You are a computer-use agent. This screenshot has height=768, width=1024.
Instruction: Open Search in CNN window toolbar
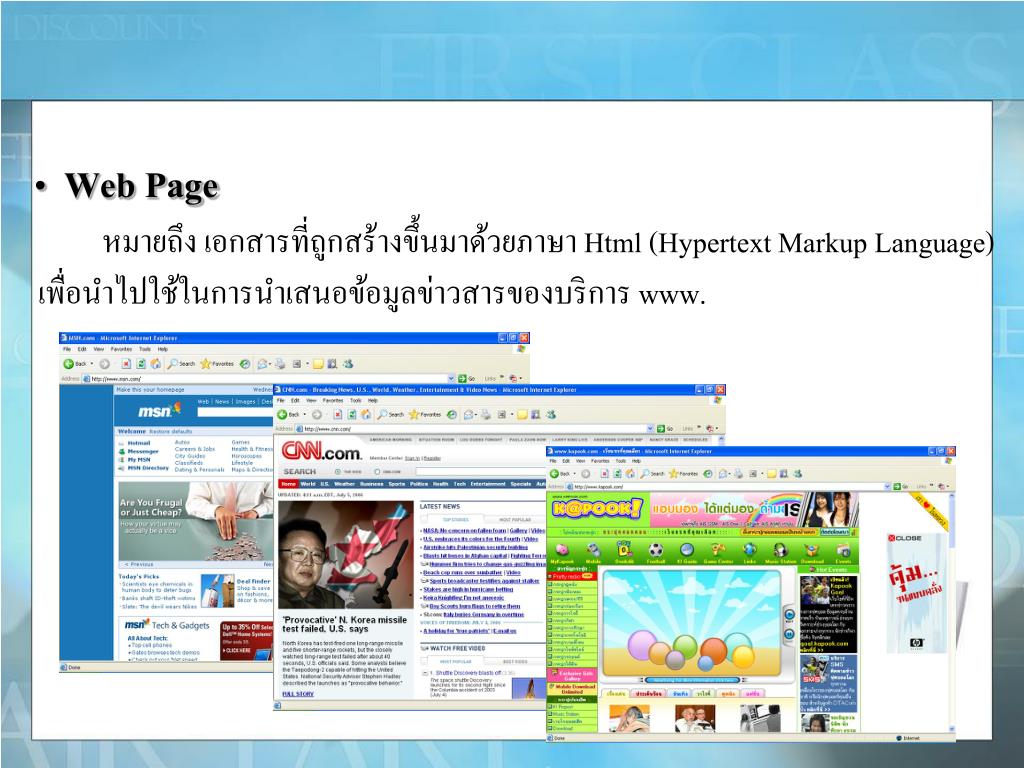[x=391, y=415]
